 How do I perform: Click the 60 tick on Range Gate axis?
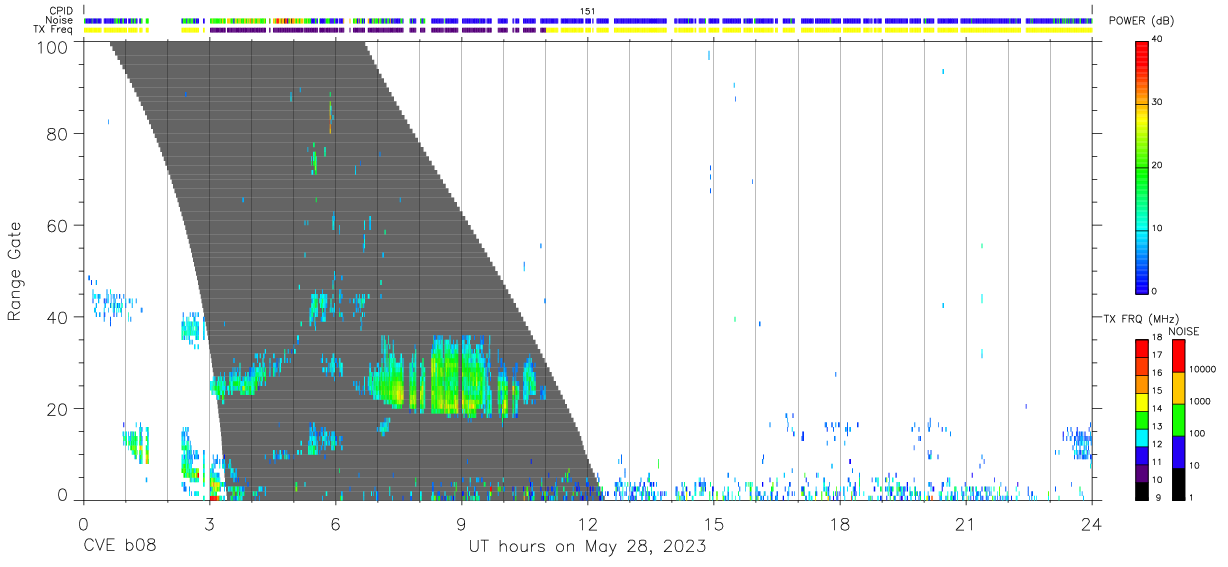point(59,225)
